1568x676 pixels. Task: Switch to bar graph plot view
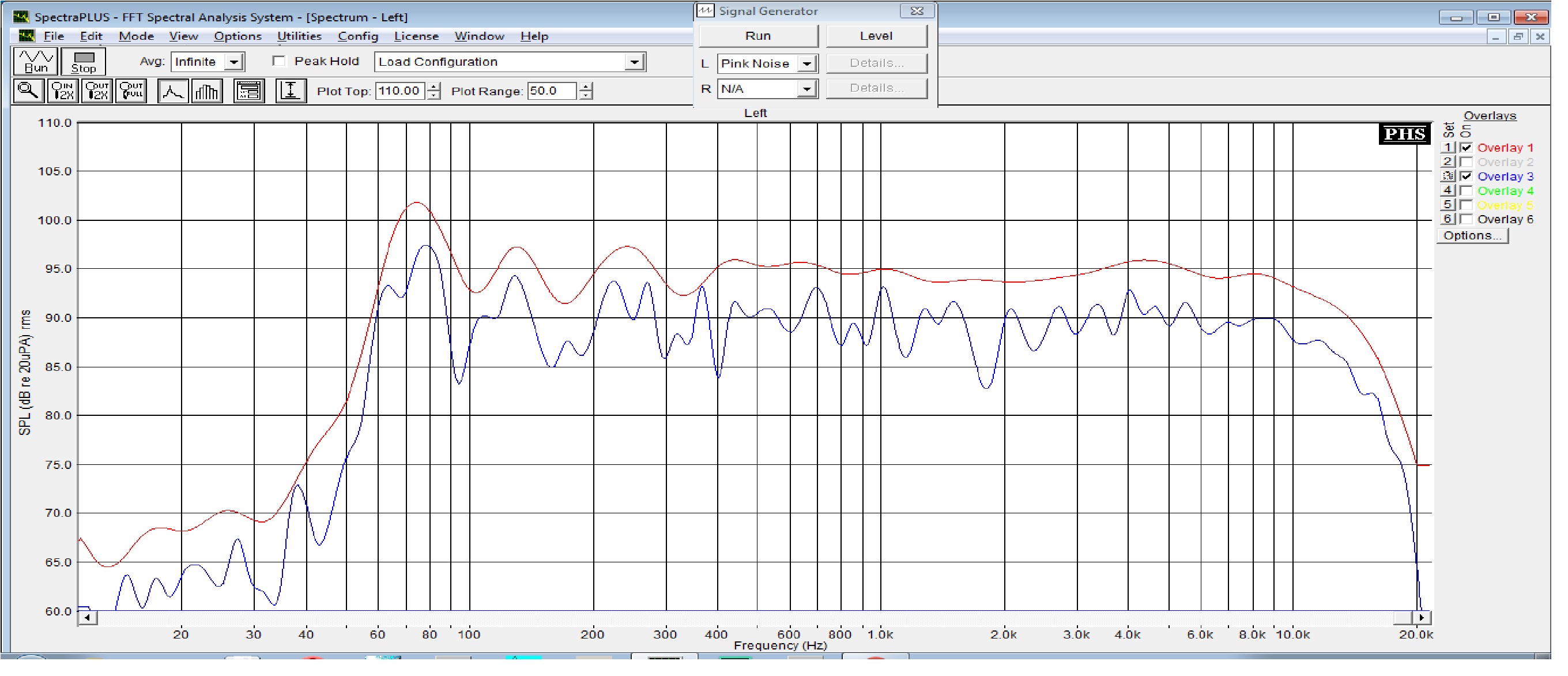(x=207, y=91)
